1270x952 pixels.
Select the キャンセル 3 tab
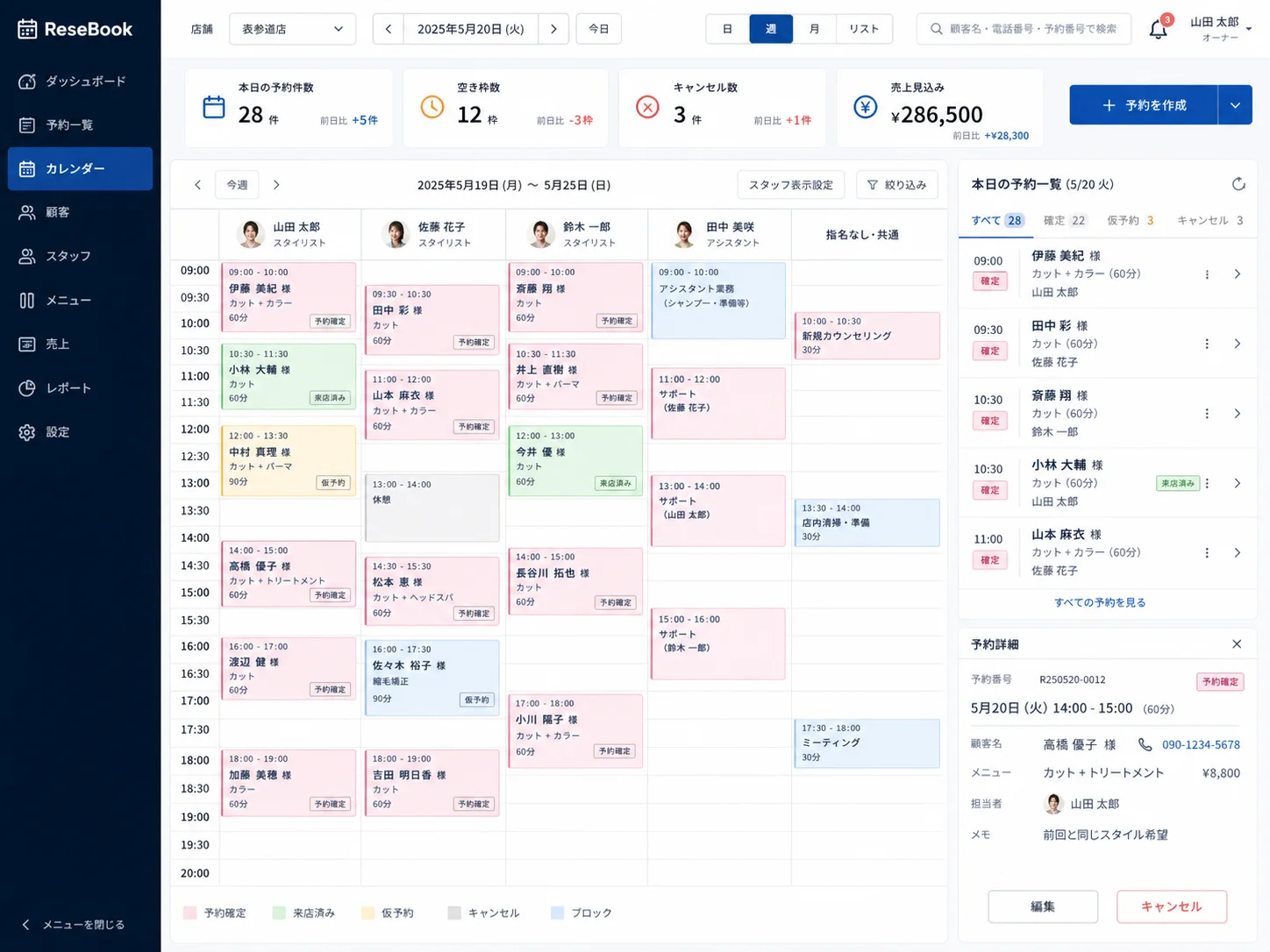(x=1210, y=221)
